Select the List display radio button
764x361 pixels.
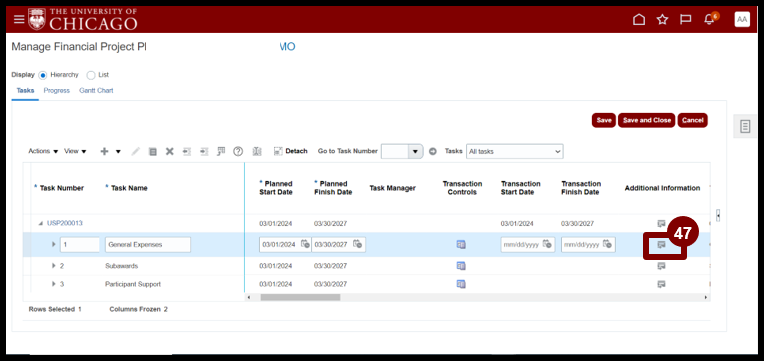pos(91,75)
